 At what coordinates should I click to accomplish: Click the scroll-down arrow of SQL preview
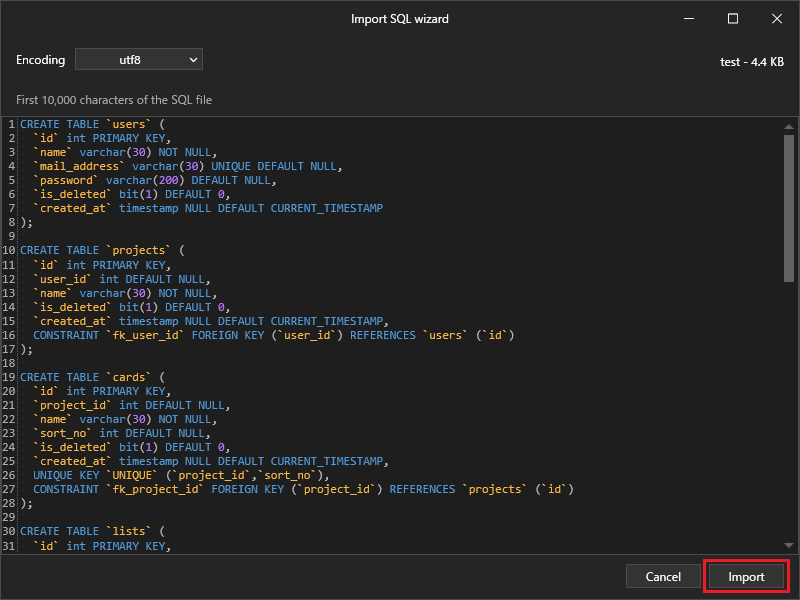789,545
